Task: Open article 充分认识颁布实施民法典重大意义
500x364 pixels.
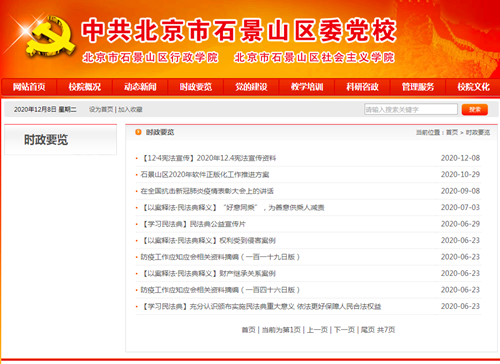Action: click(x=261, y=306)
